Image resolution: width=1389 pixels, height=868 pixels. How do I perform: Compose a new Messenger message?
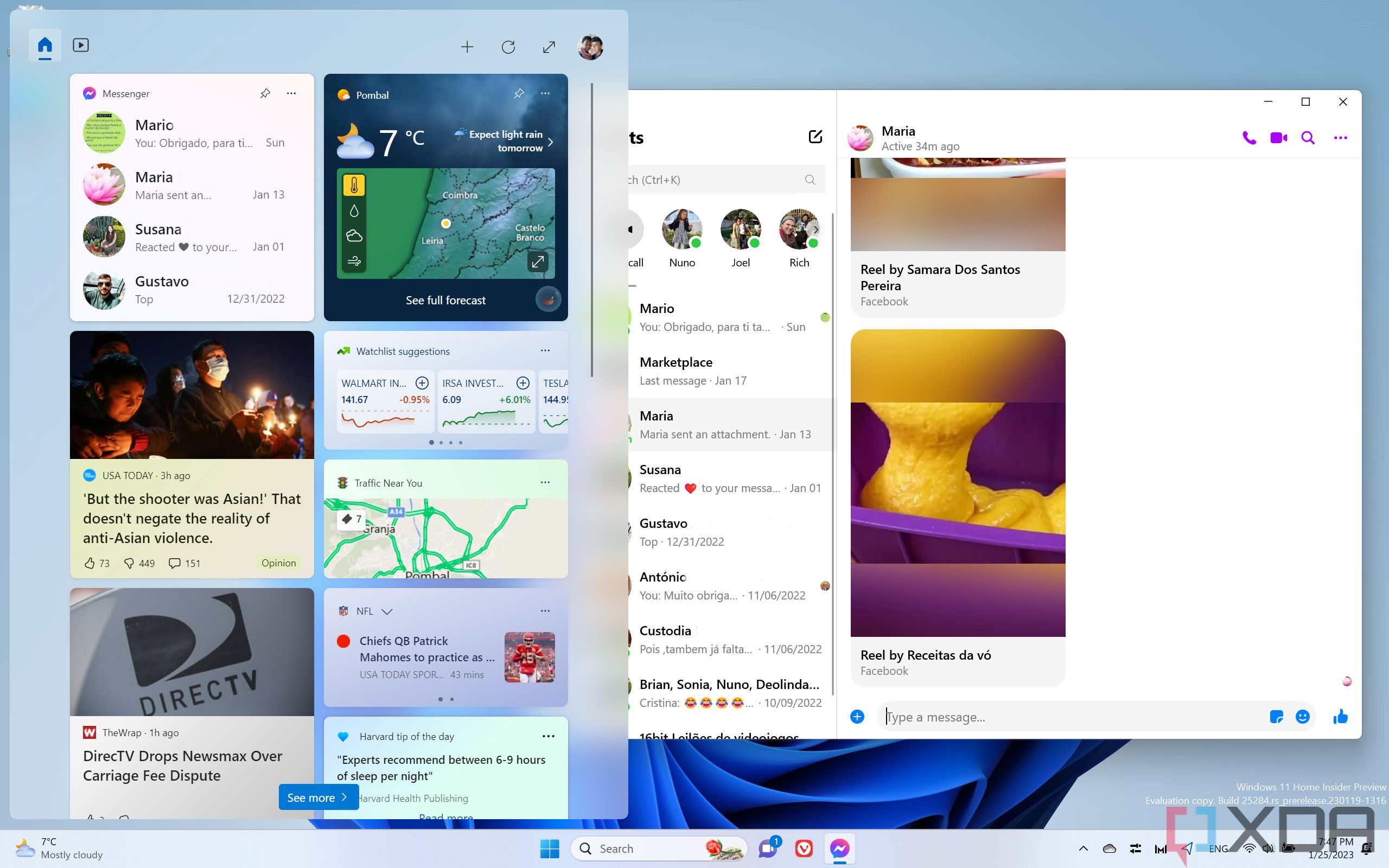(815, 137)
